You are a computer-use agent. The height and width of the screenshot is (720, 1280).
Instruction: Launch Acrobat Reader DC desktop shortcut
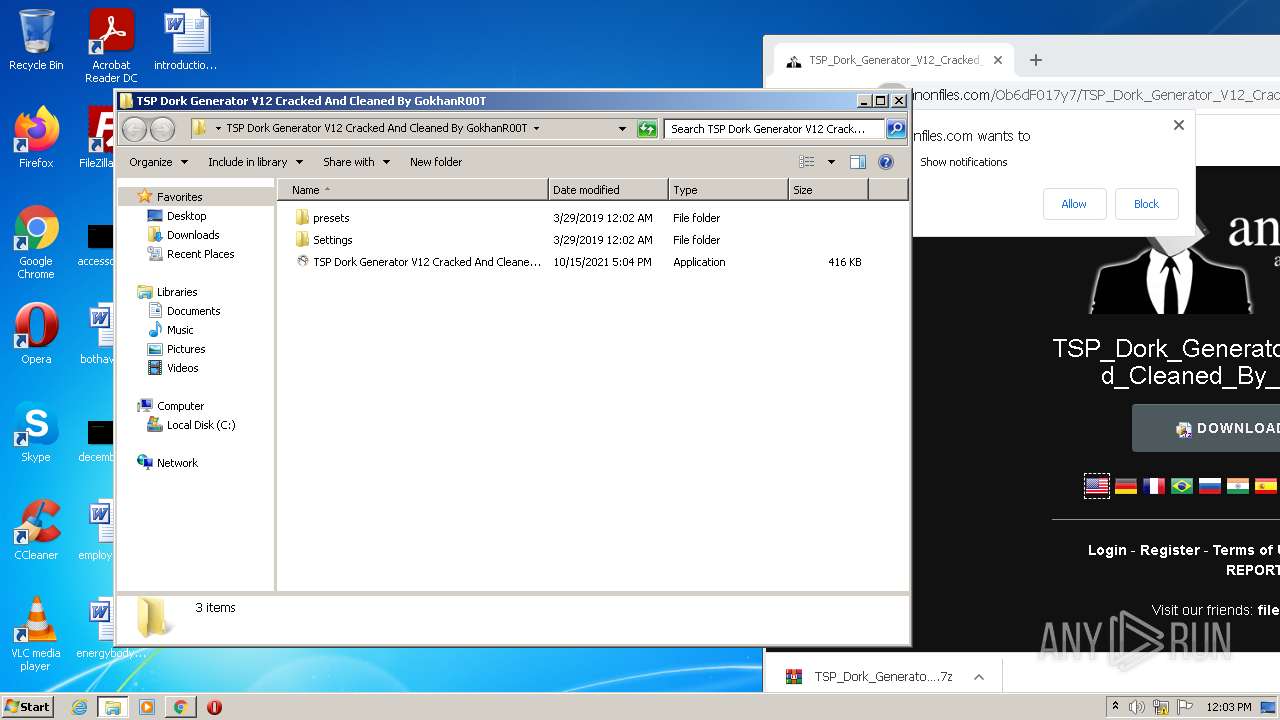tap(111, 47)
